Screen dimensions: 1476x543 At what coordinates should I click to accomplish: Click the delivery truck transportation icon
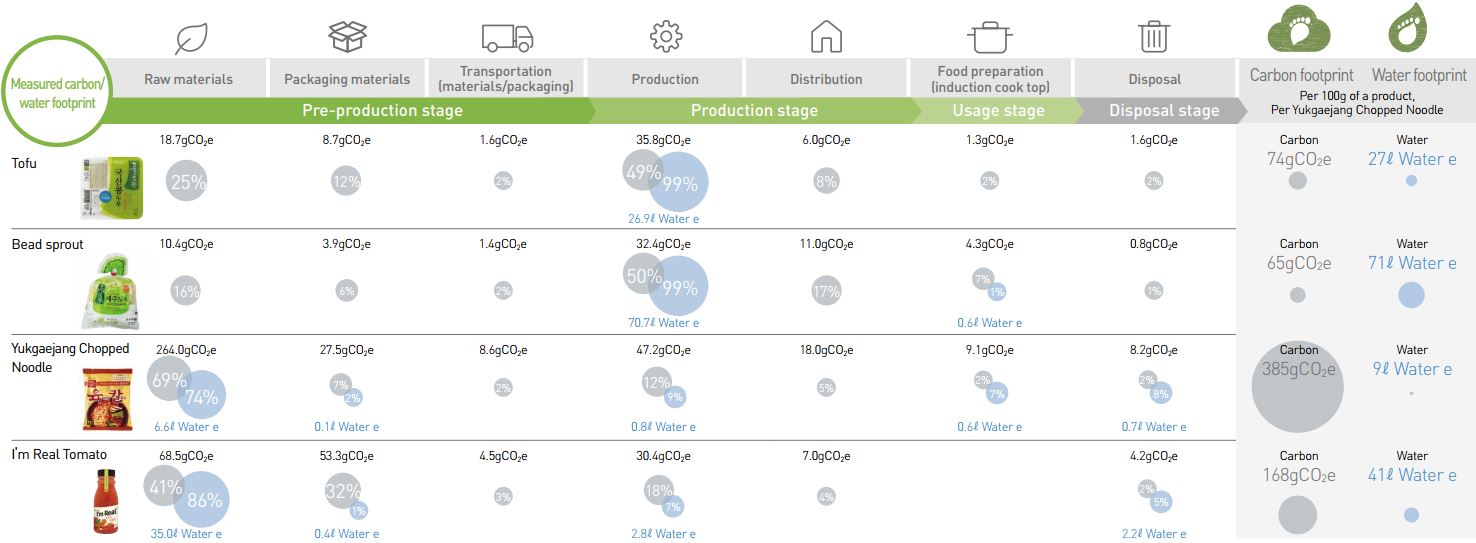click(x=507, y=38)
